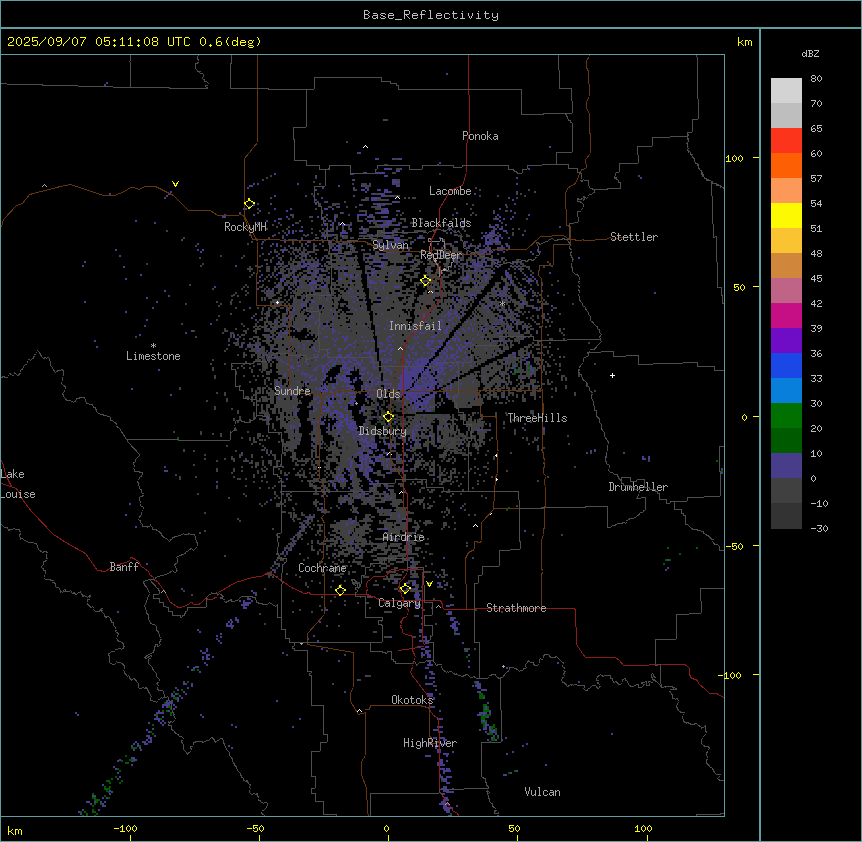Screen dimensions: 862x842
Task: Select the red 65-60 dBZ legend swatch
Action: tap(786, 141)
